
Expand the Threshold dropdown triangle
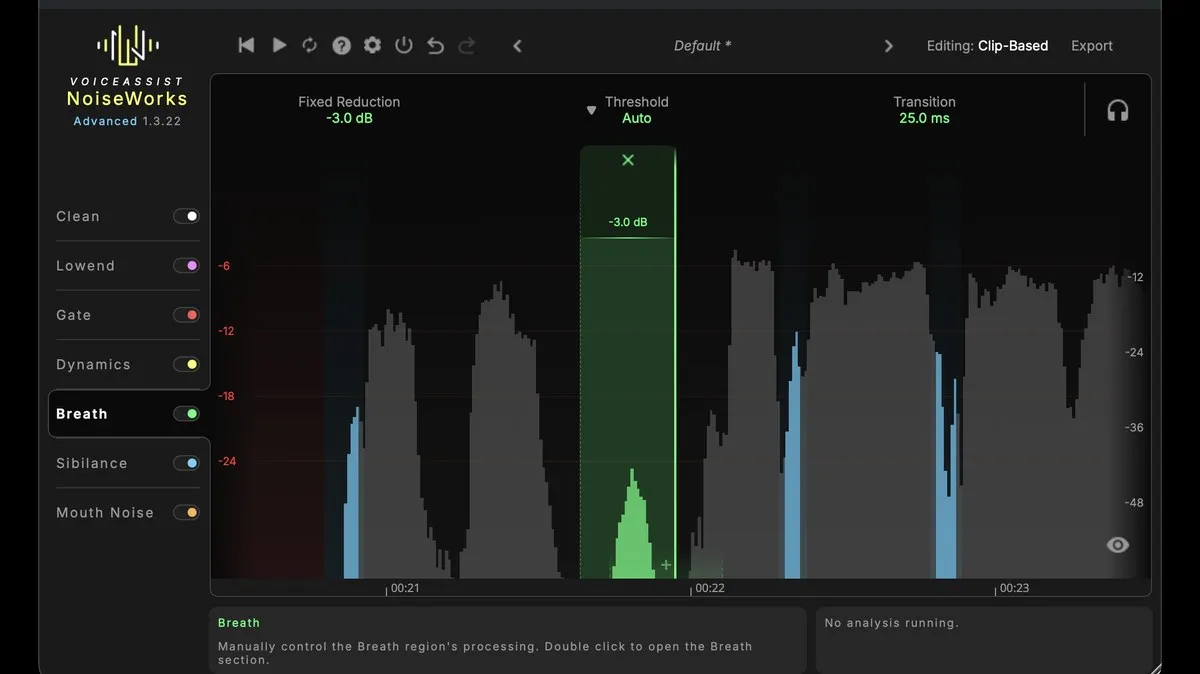pyautogui.click(x=591, y=111)
